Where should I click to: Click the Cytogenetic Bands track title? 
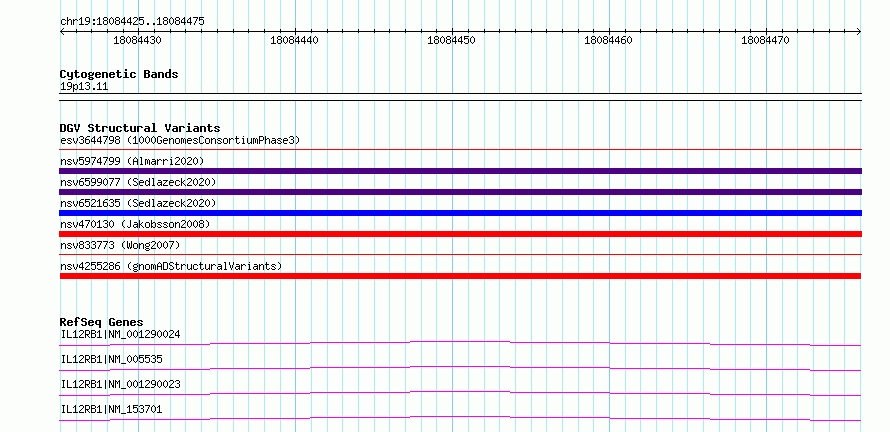(119, 74)
